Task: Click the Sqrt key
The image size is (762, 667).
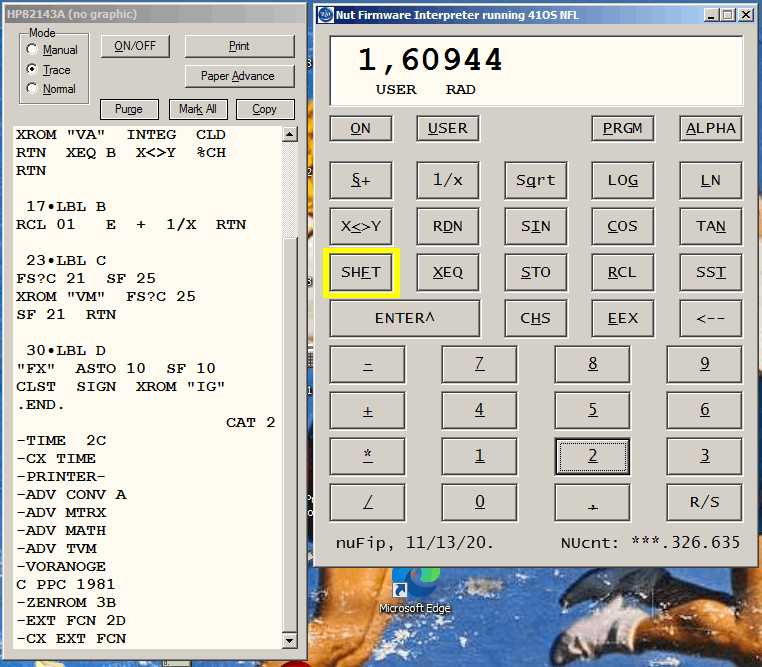Action: (536, 180)
